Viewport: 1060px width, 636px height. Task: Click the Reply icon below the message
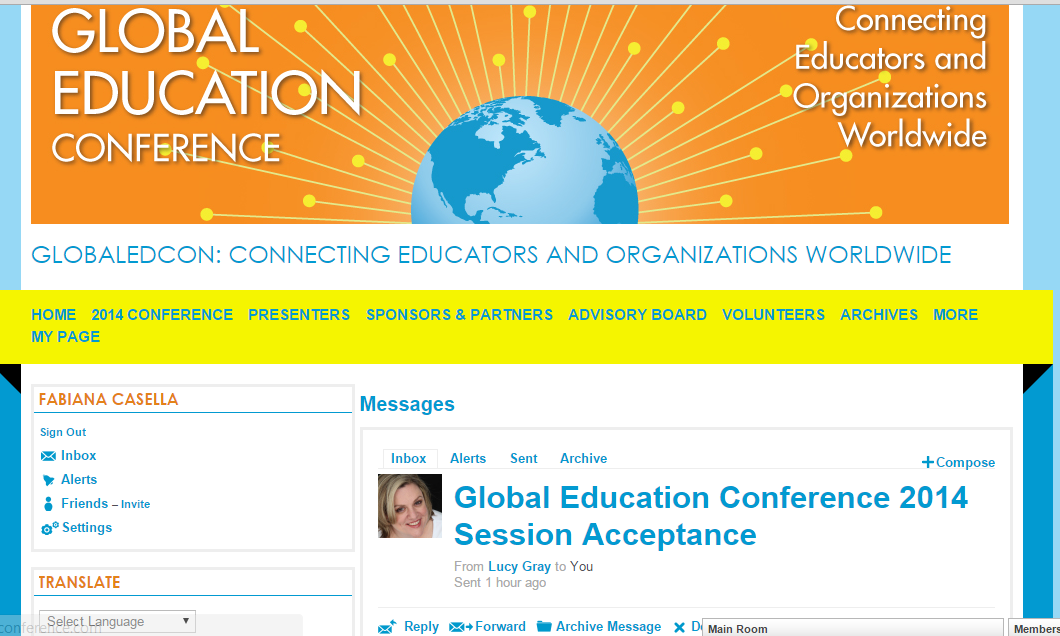[387, 627]
